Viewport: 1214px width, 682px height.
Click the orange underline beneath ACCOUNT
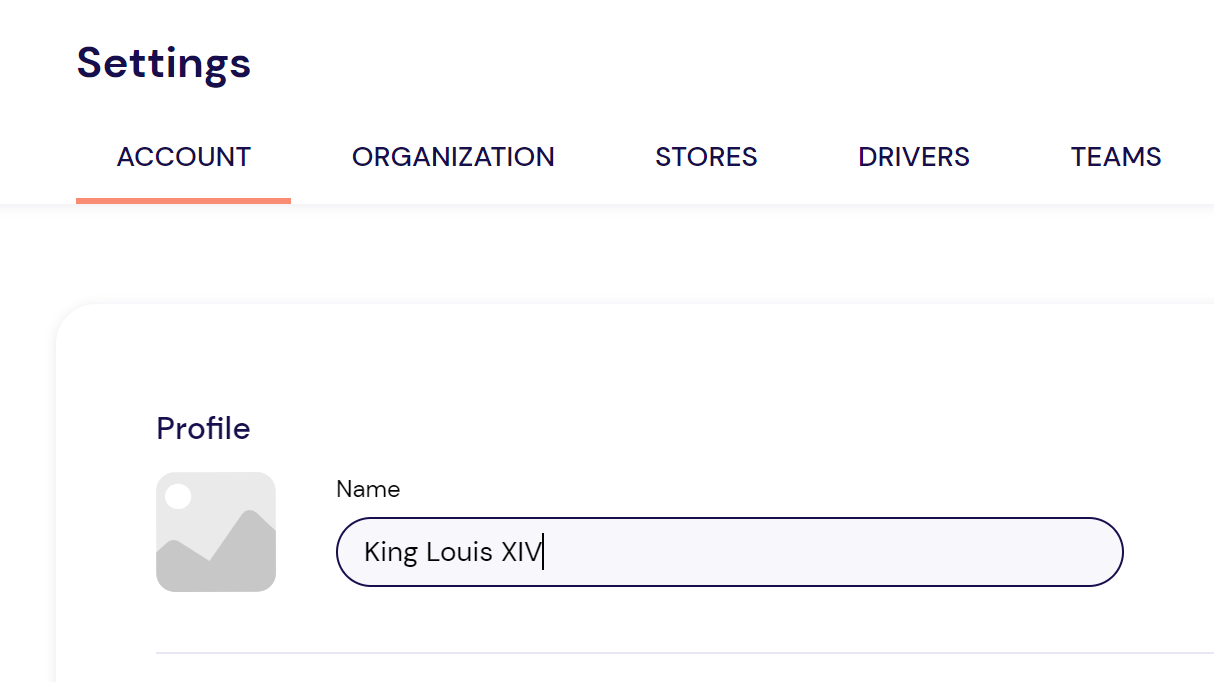(x=184, y=200)
